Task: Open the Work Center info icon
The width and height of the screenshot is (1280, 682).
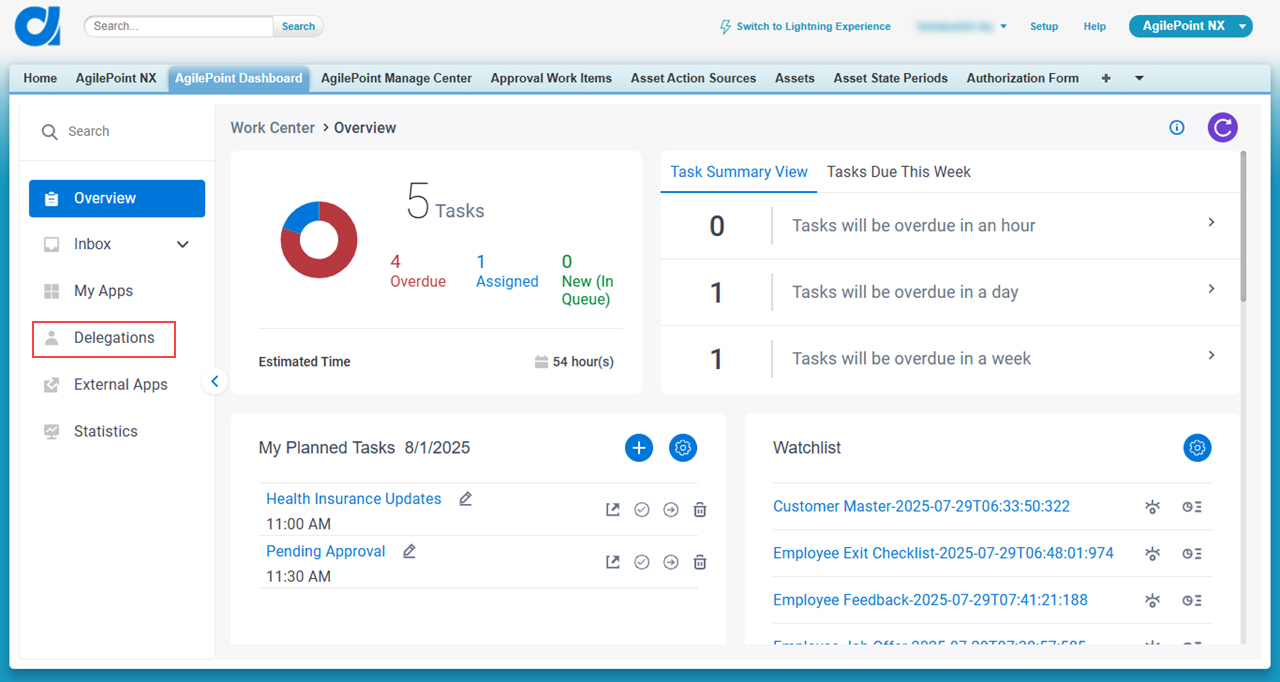Action: [x=1177, y=127]
